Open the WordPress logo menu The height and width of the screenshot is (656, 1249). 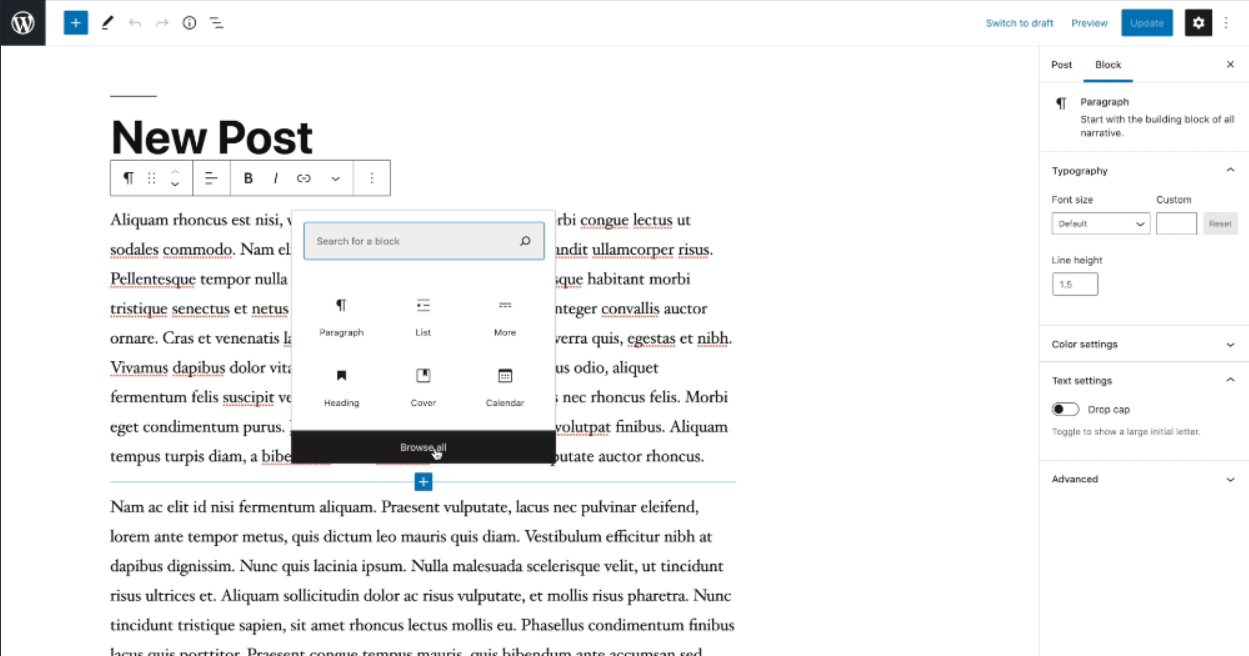pos(22,22)
